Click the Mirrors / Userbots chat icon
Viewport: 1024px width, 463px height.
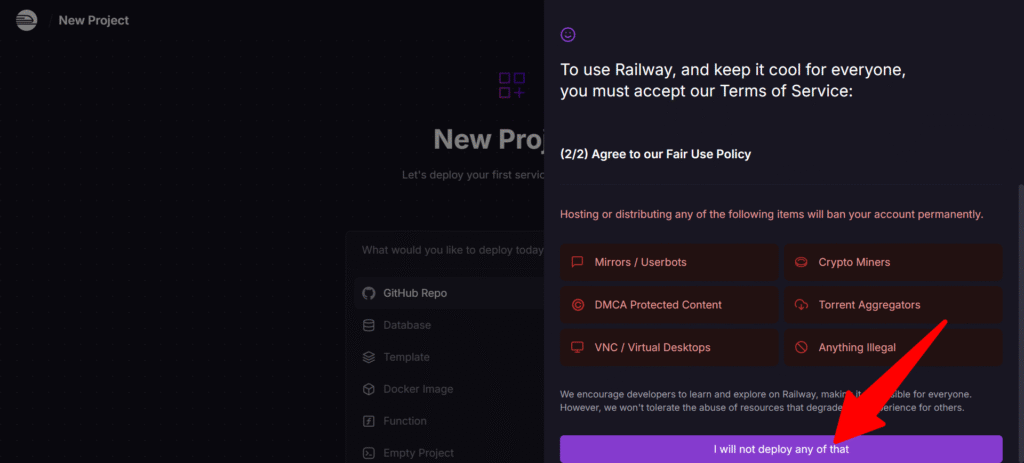[577, 262]
